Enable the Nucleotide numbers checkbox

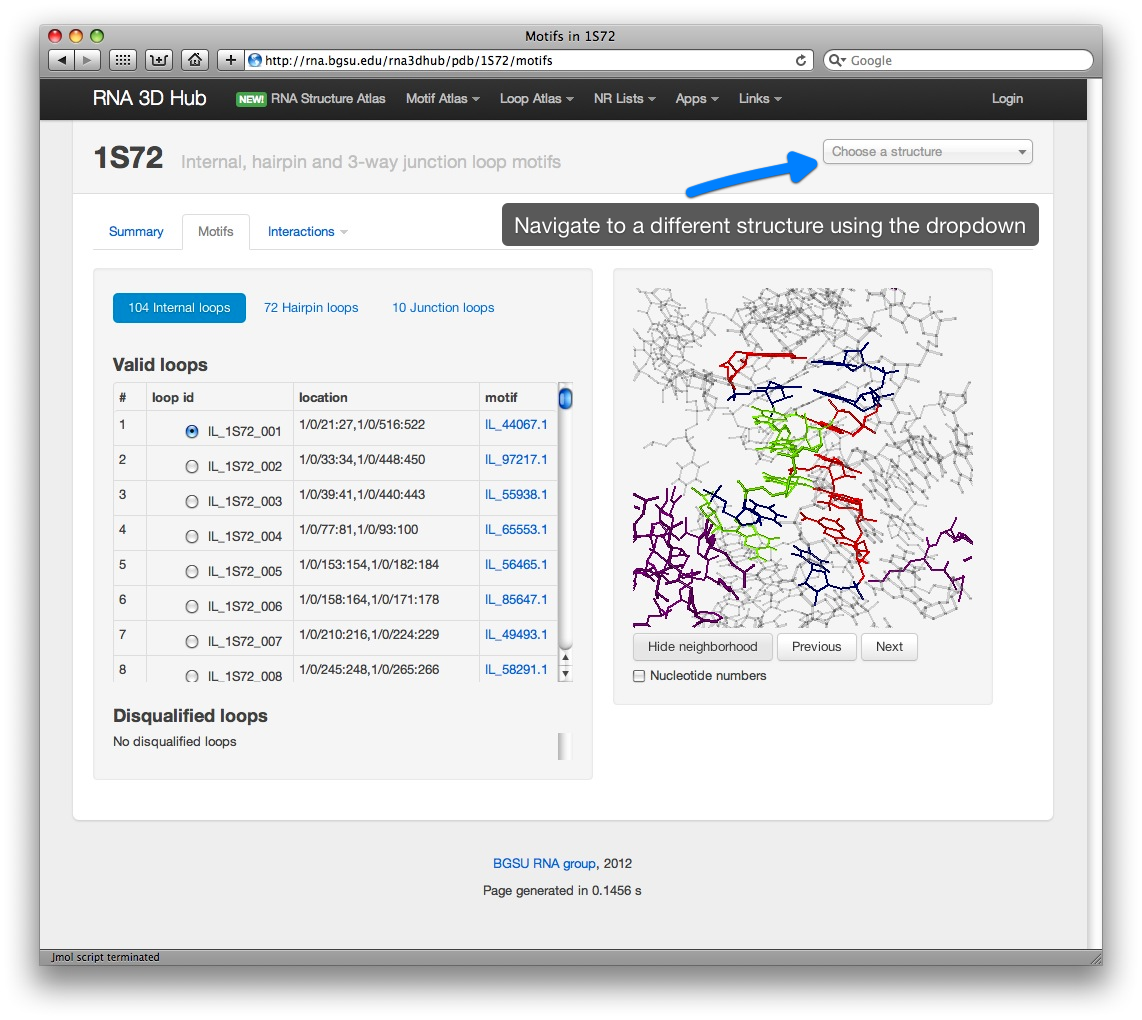click(x=639, y=676)
